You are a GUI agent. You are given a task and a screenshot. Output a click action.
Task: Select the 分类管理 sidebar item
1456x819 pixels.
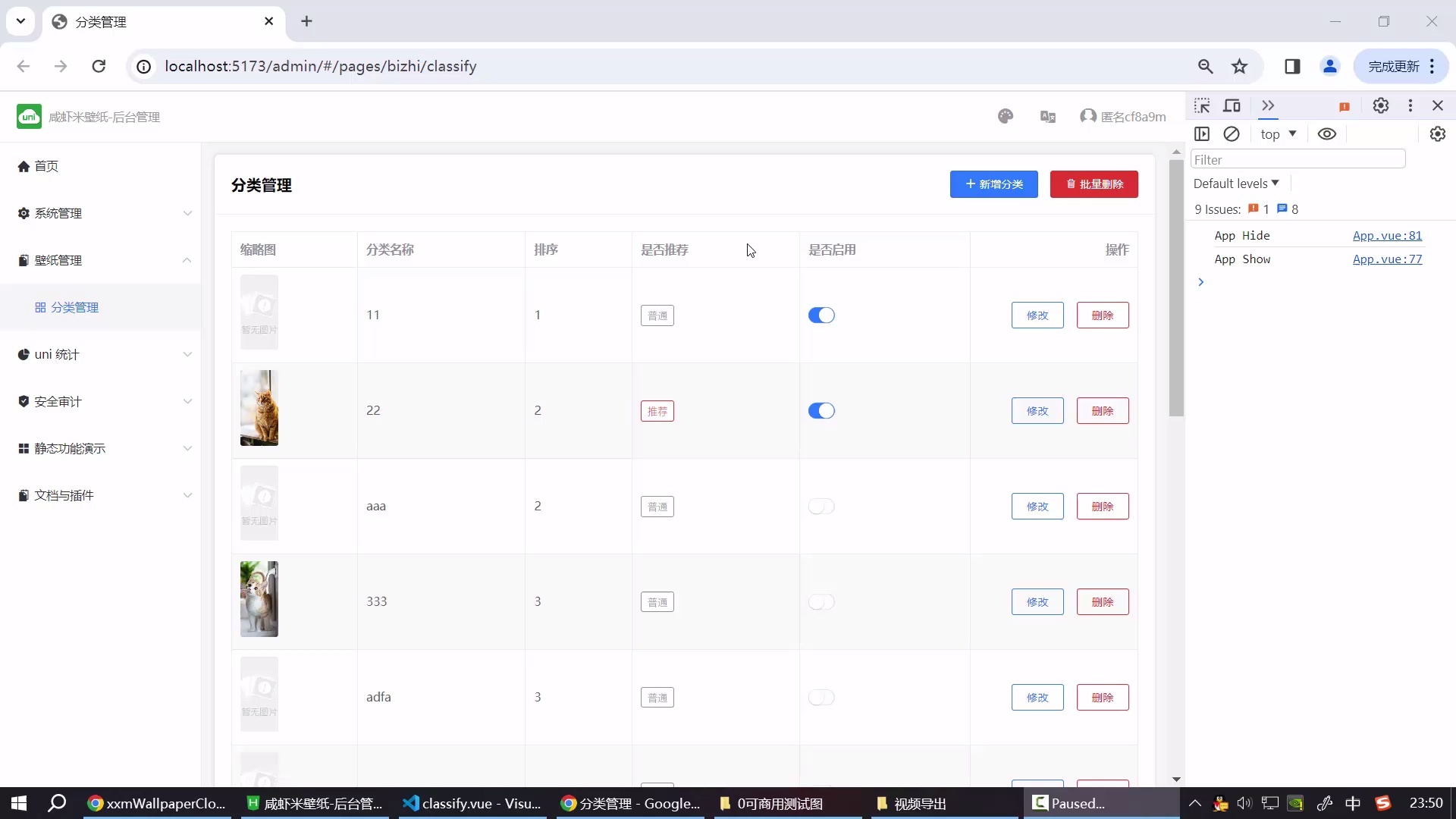click(74, 307)
